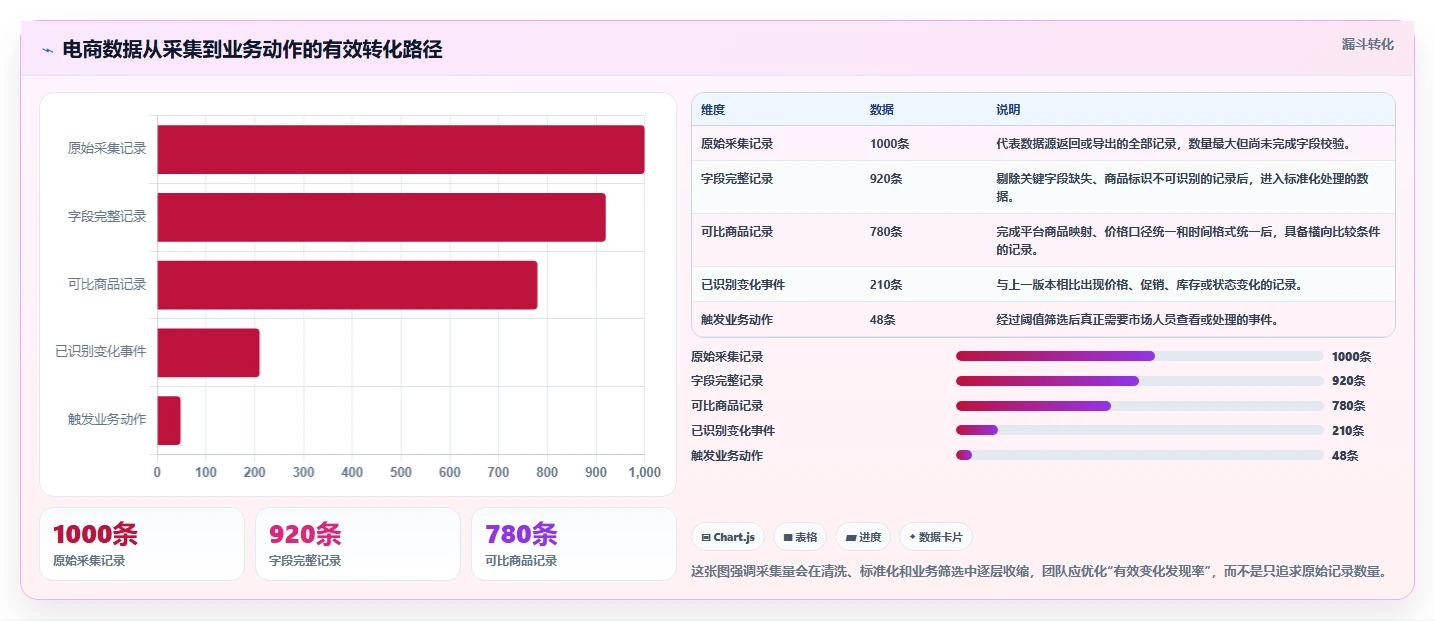1435x621 pixels.
Task: Click the 字段完整记录 cell in the table
Action: pos(737,178)
